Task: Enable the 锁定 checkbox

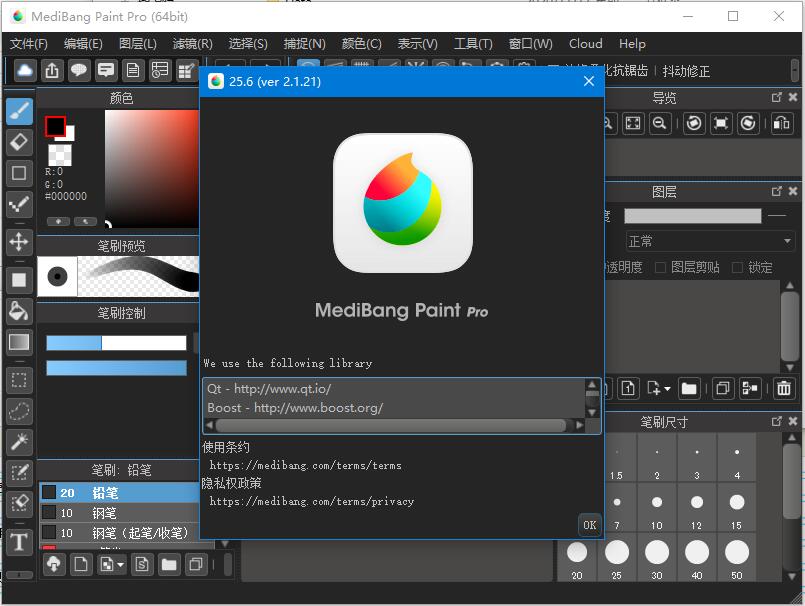Action: (x=737, y=267)
